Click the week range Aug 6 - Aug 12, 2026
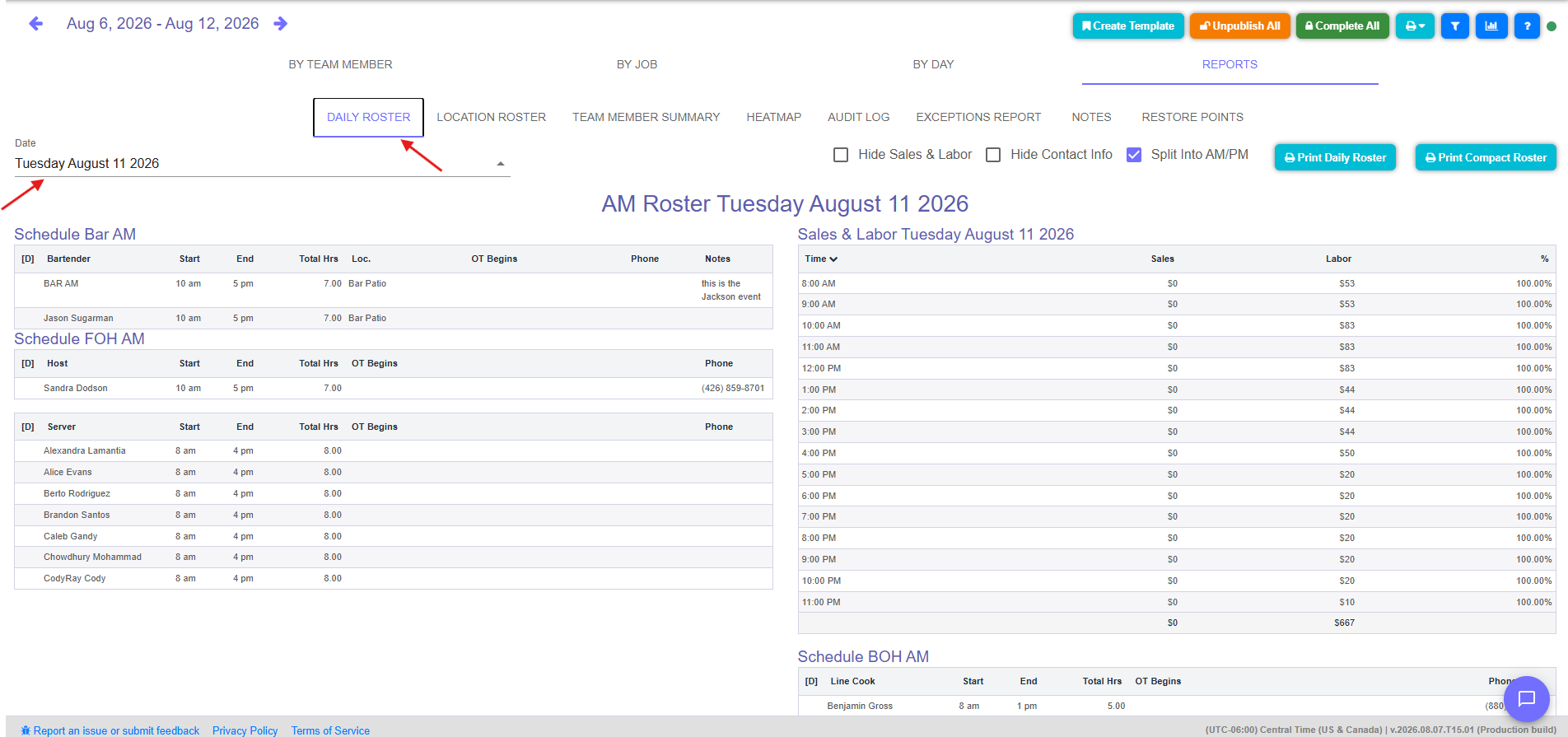 click(x=162, y=24)
